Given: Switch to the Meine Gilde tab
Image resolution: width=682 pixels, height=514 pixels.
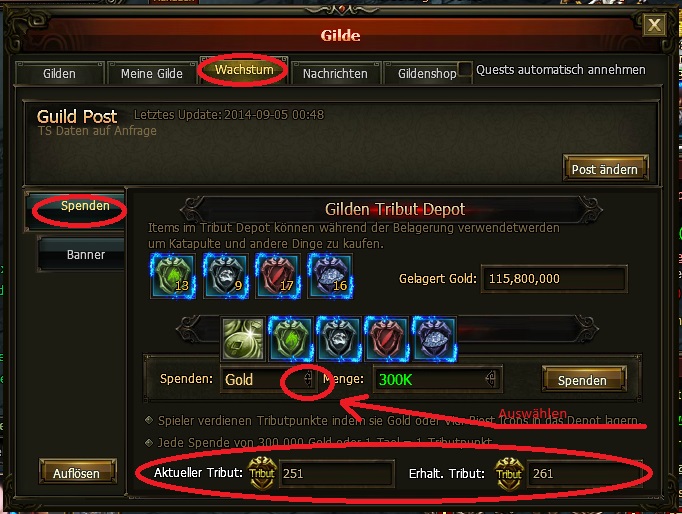Looking at the screenshot, I should (151, 73).
